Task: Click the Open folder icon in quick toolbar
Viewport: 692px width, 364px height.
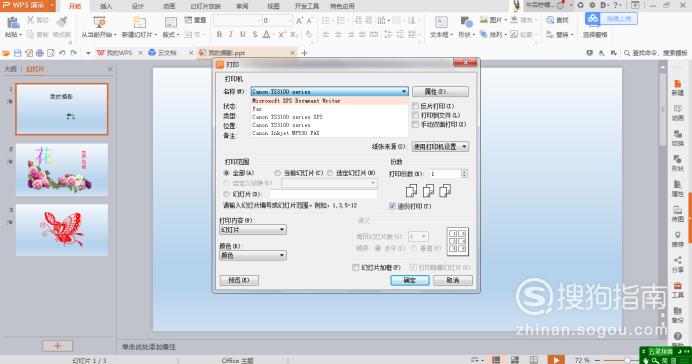Action: click(6, 53)
